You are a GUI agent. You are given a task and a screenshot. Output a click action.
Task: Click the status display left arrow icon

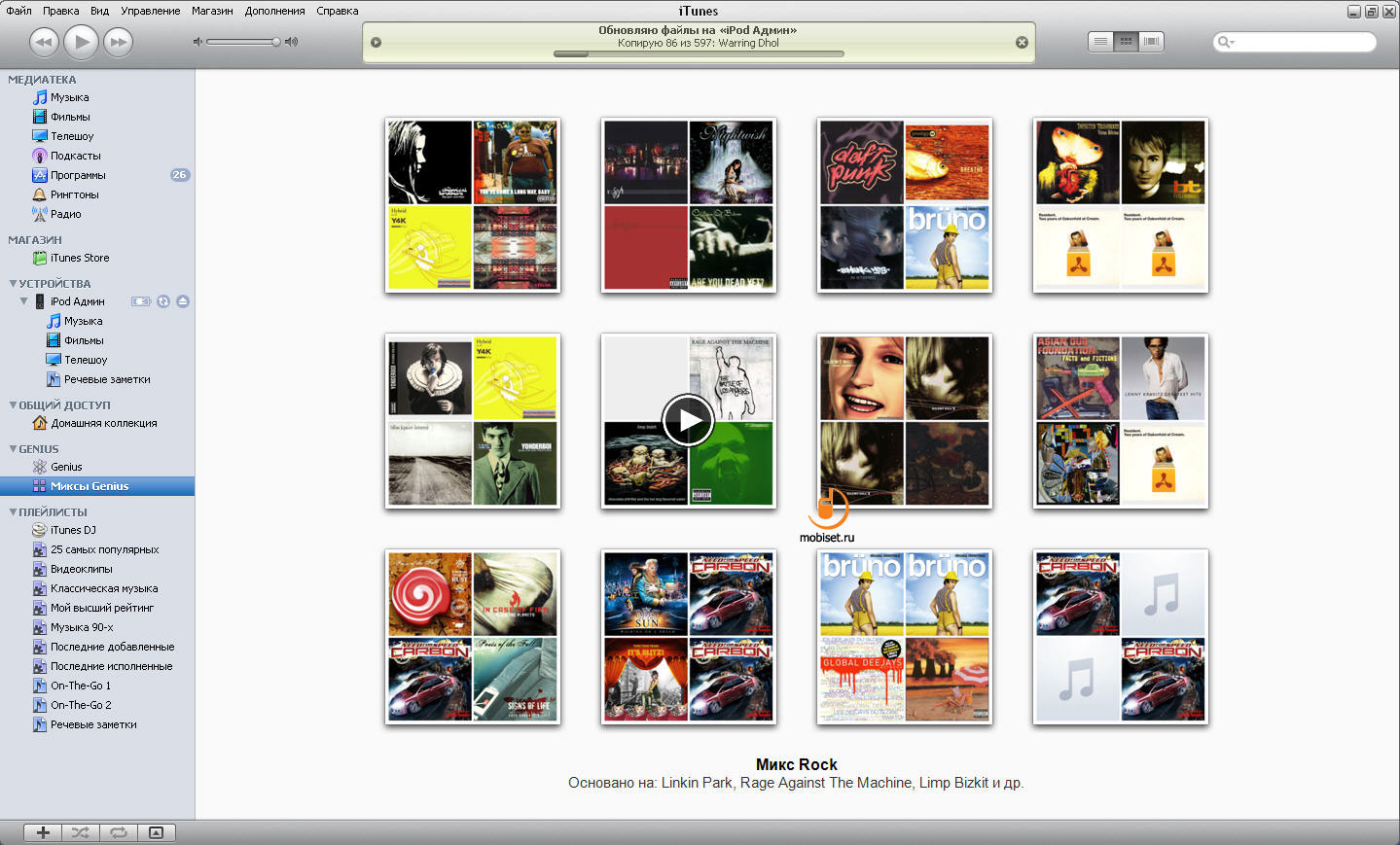pyautogui.click(x=376, y=42)
